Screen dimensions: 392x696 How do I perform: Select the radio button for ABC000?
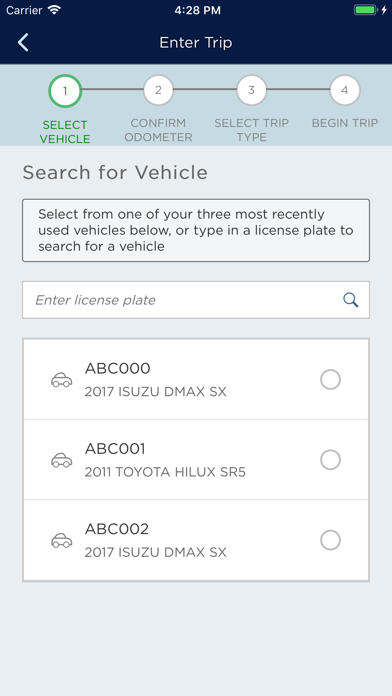coord(330,380)
